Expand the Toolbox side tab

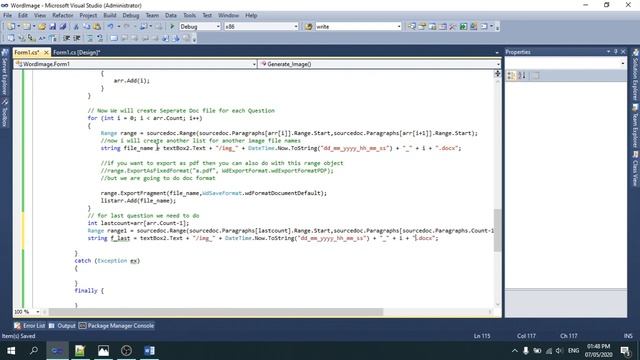tap(5, 113)
